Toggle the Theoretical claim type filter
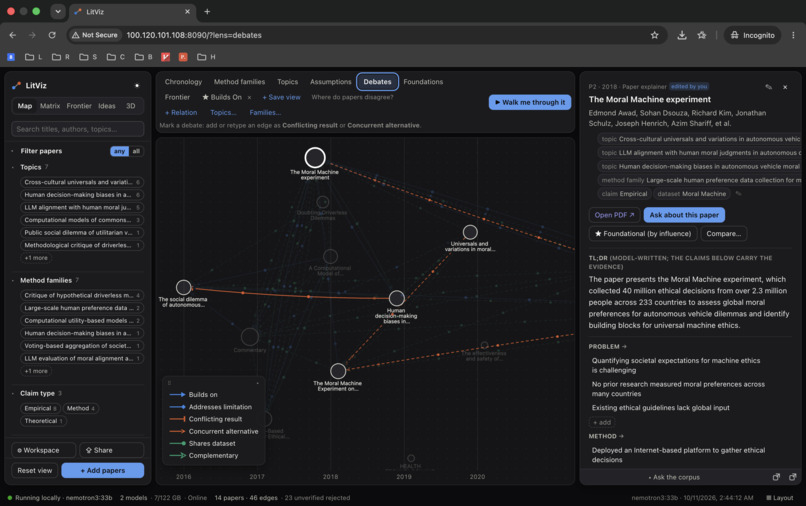Screen dimensions: 806x506 [x=43, y=421]
